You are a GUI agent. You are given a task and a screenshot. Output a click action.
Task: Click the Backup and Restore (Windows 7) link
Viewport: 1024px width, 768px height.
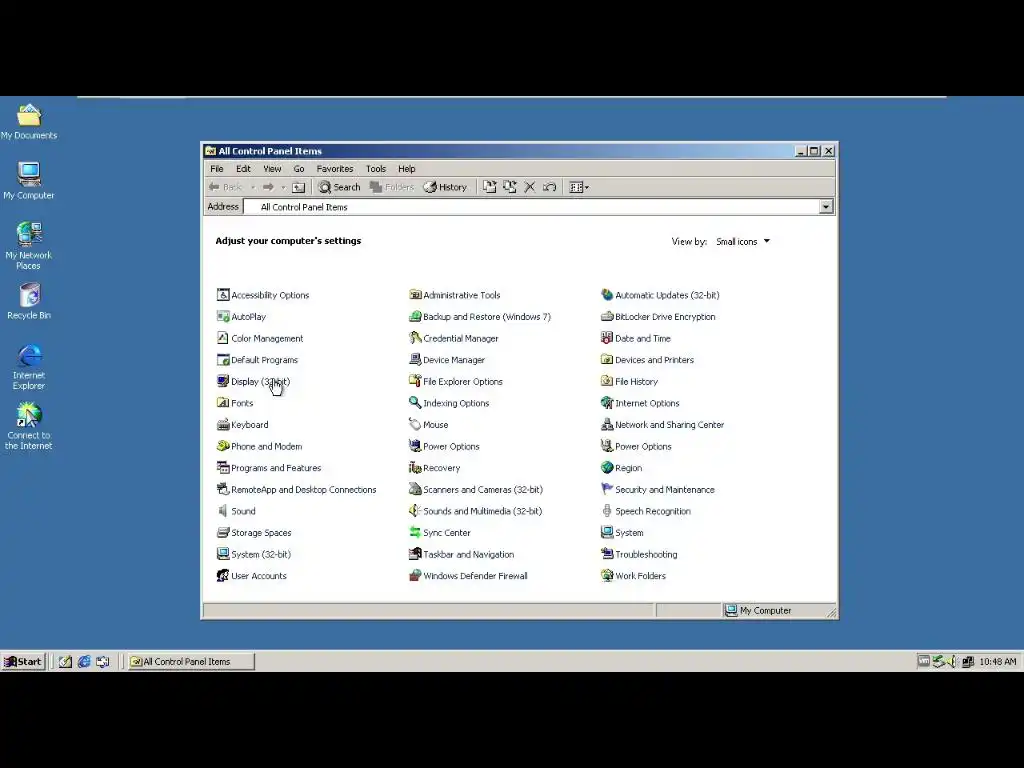tap(487, 317)
